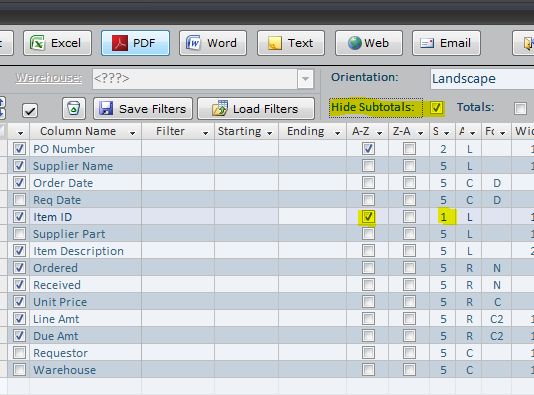The image size is (534, 395).
Task: Click the R alignment cell for Unit Price
Action: point(469,302)
